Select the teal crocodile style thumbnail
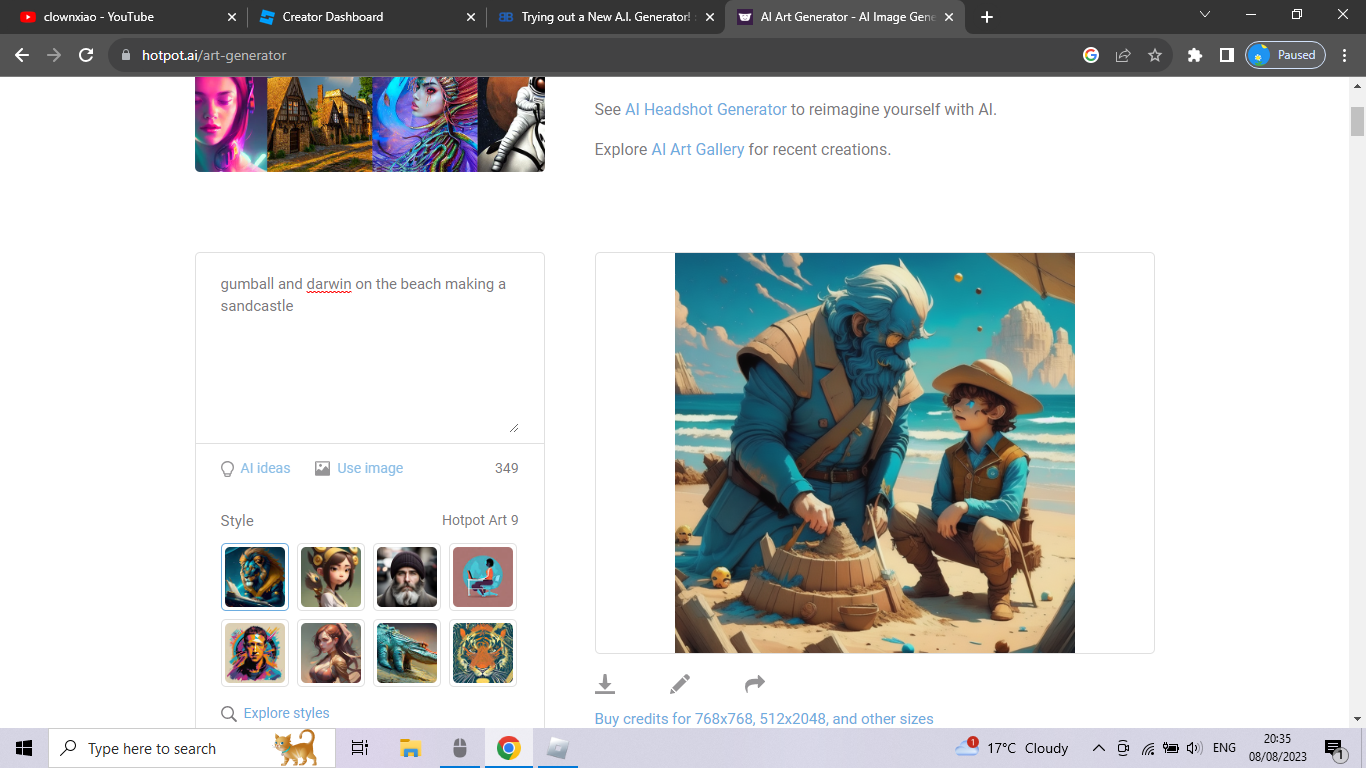This screenshot has width=1366, height=768. click(407, 653)
